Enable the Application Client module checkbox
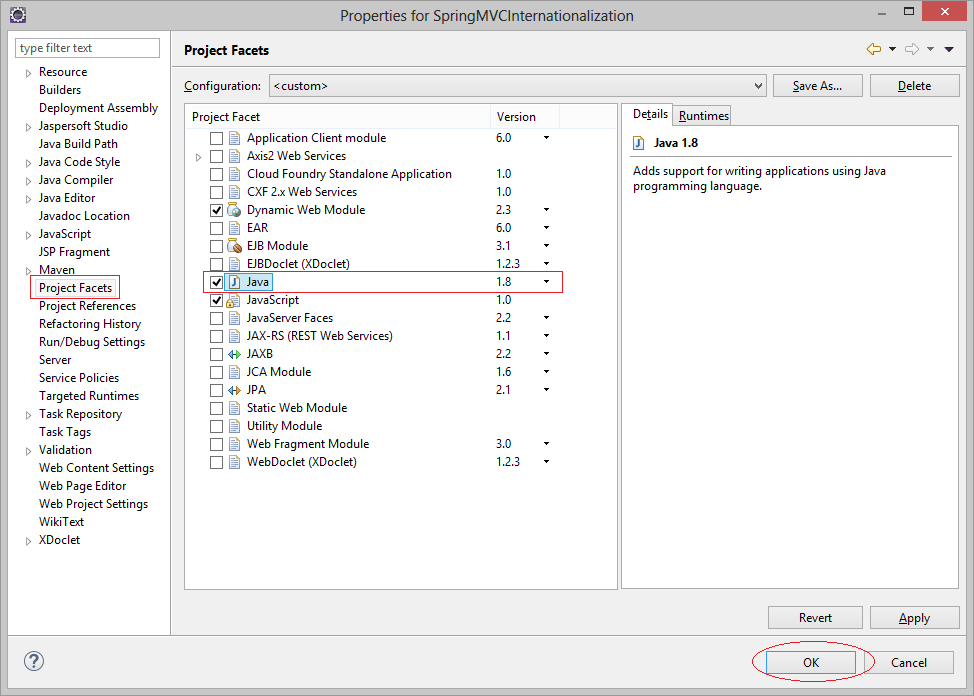This screenshot has width=974, height=696. (x=216, y=138)
